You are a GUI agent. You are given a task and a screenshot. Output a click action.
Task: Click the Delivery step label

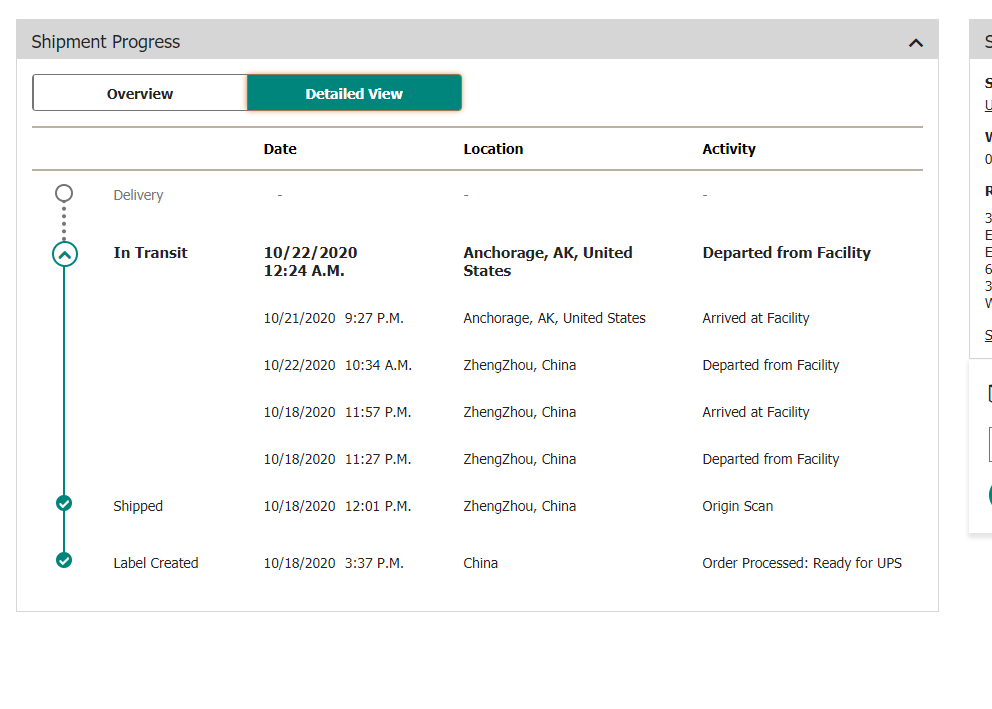tap(138, 195)
